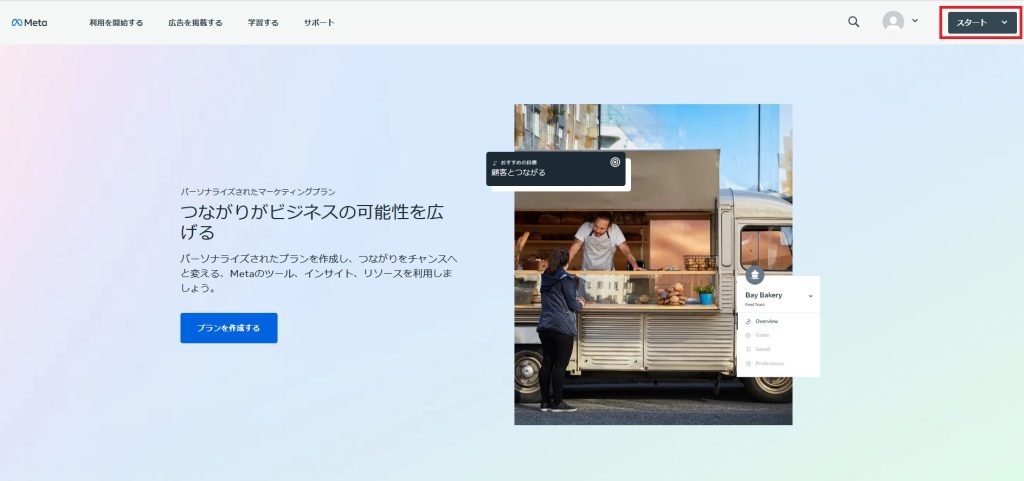Click the Bay Bakery store icon
Viewport: 1024px width, 481px height.
coord(755,275)
